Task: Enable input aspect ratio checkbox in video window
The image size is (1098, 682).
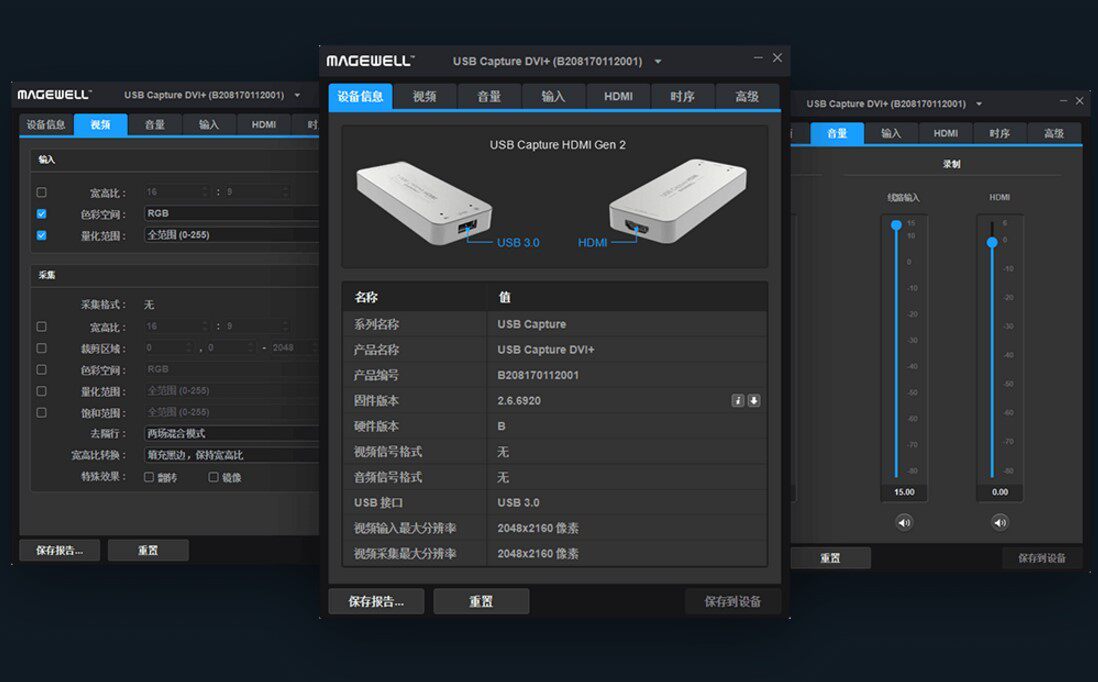Action: (41, 192)
